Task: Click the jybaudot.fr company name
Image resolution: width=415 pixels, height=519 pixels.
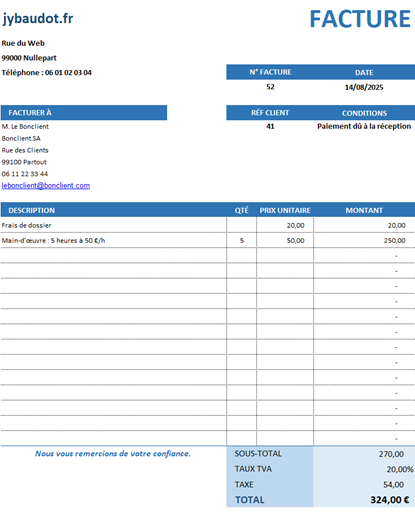Action: tap(38, 18)
